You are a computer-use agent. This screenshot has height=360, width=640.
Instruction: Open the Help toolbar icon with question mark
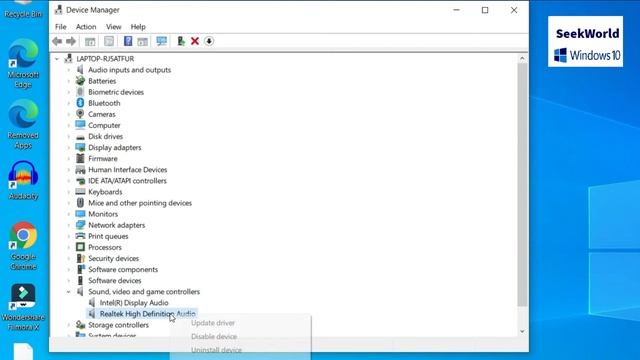[128, 41]
